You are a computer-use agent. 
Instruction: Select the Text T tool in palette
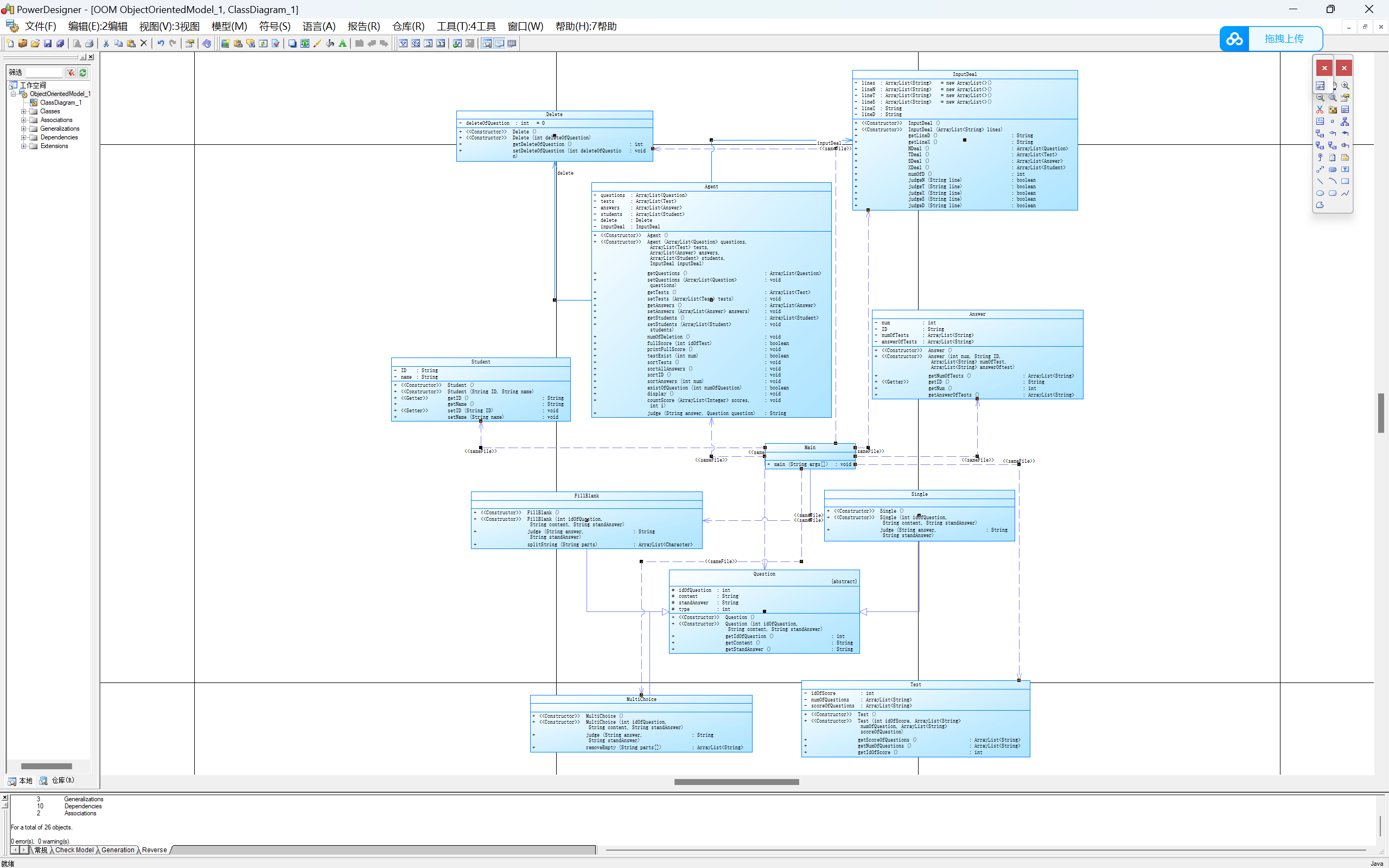click(x=1345, y=169)
